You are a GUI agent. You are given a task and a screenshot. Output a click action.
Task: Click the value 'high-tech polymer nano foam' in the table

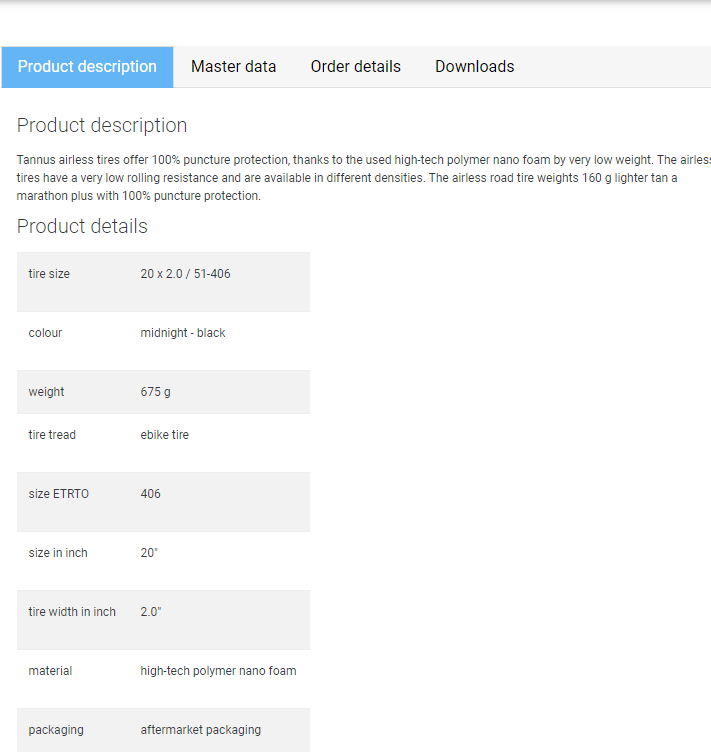pos(218,671)
